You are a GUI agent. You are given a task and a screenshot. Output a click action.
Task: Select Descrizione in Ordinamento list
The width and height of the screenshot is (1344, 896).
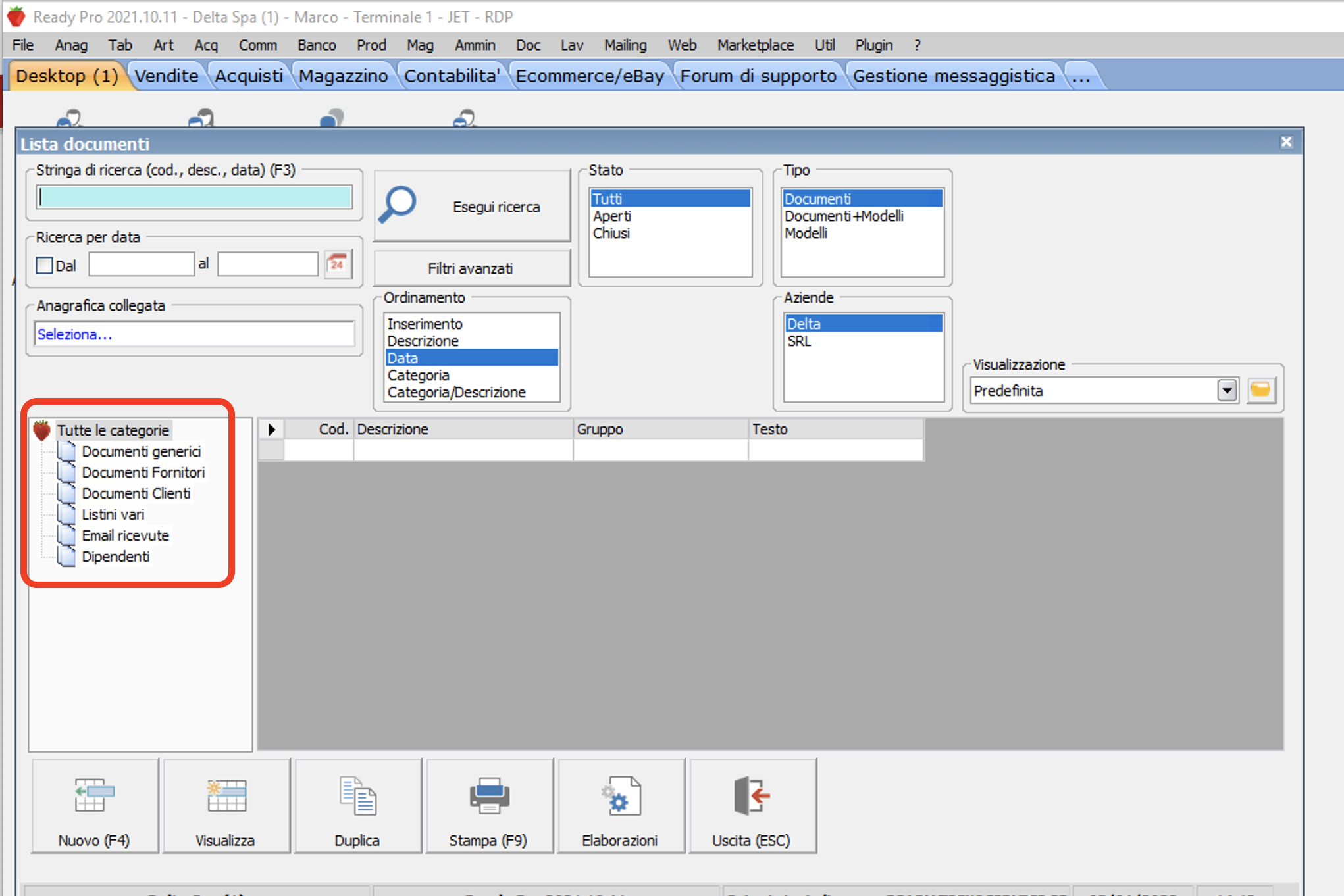[472, 341]
